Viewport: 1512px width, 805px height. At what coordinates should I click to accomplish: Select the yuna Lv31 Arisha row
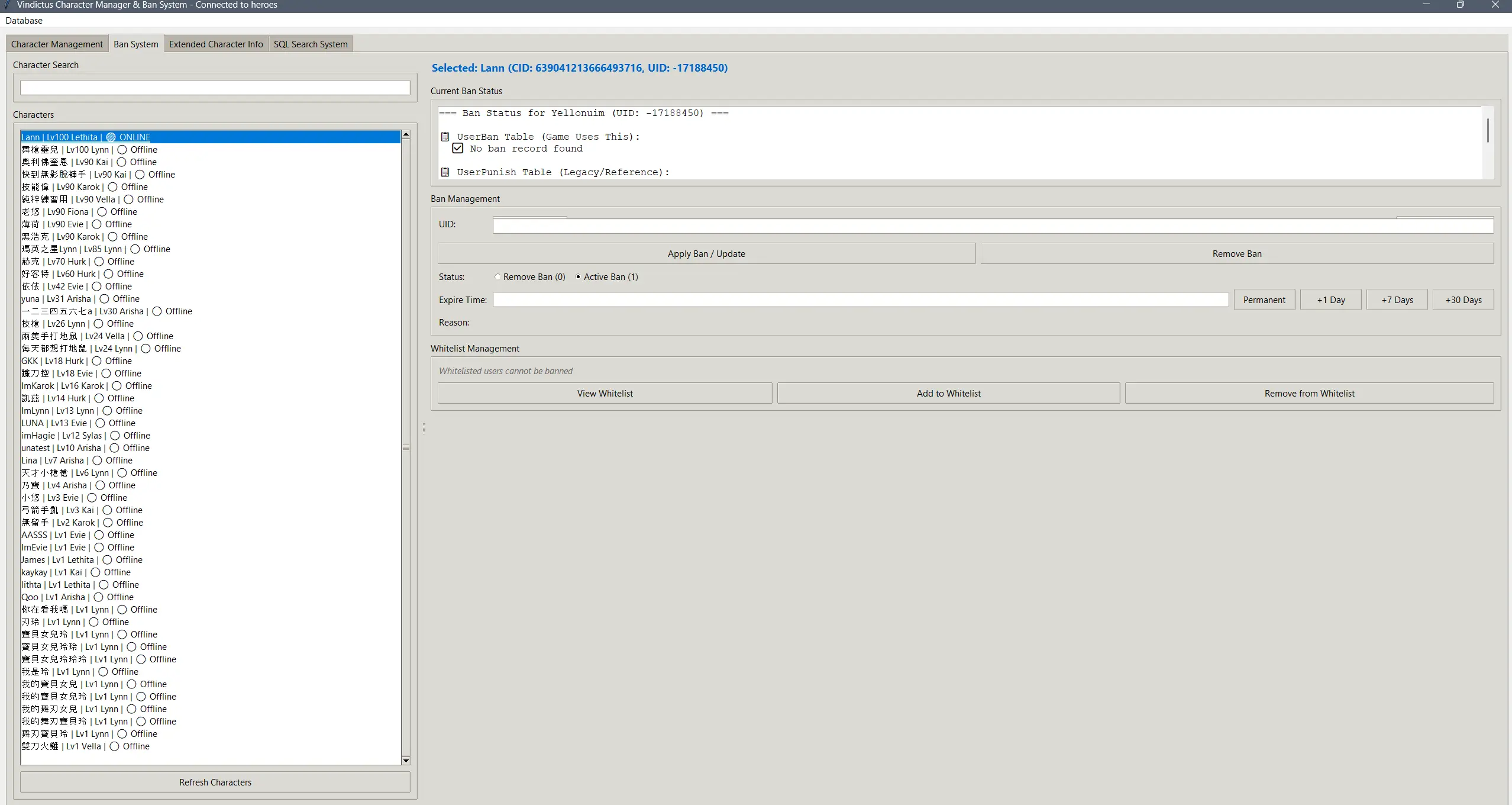click(210, 298)
